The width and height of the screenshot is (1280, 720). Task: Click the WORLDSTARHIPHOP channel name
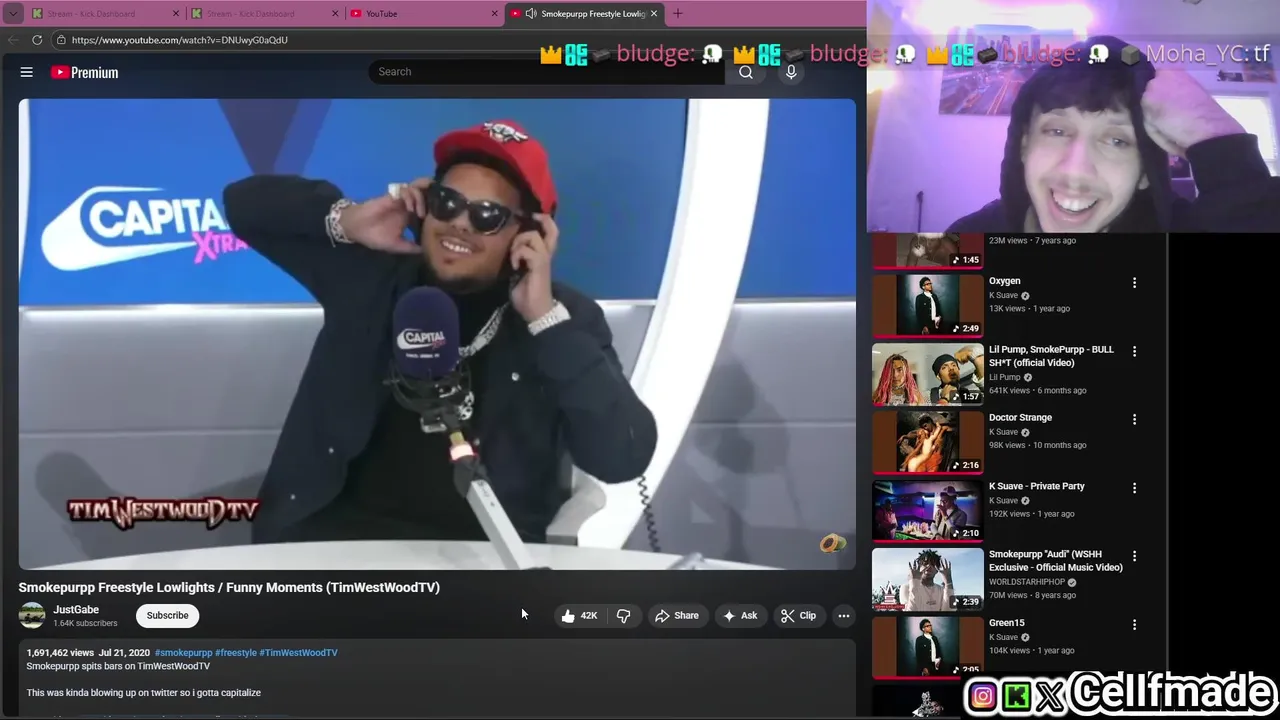coord(1027,582)
